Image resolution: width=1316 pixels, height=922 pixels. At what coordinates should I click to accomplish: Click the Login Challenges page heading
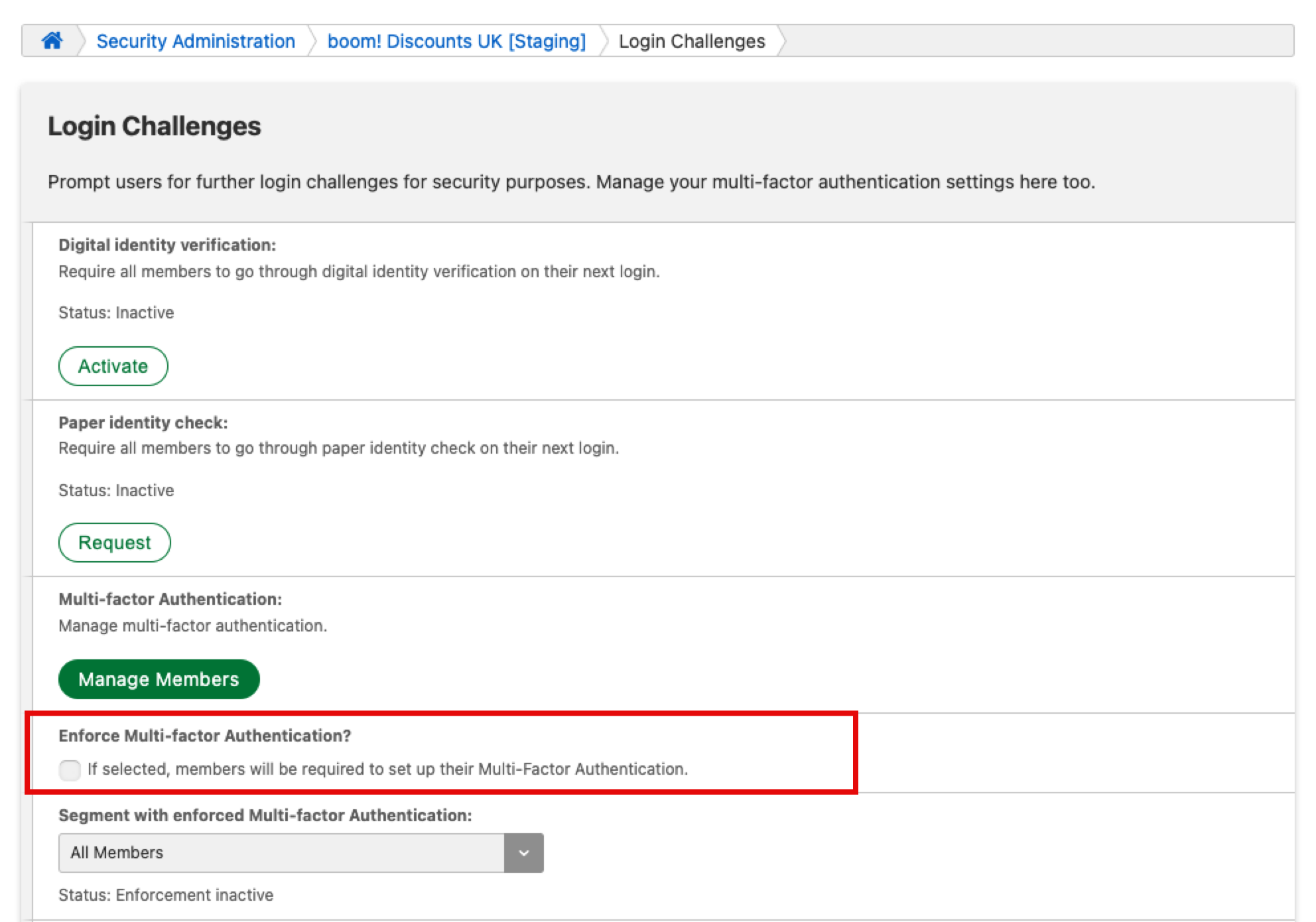pyautogui.click(x=155, y=126)
